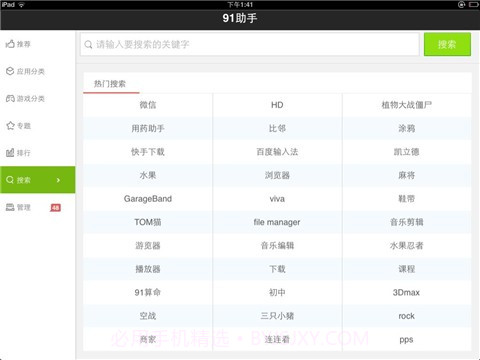Click the green 搜索 button
Screen dimensions: 480x360
447,44
